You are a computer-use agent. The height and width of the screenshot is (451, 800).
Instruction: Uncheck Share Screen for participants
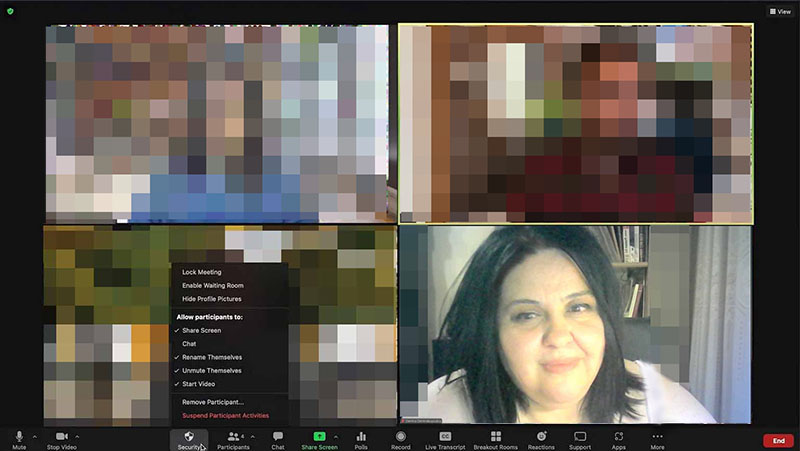(x=201, y=330)
